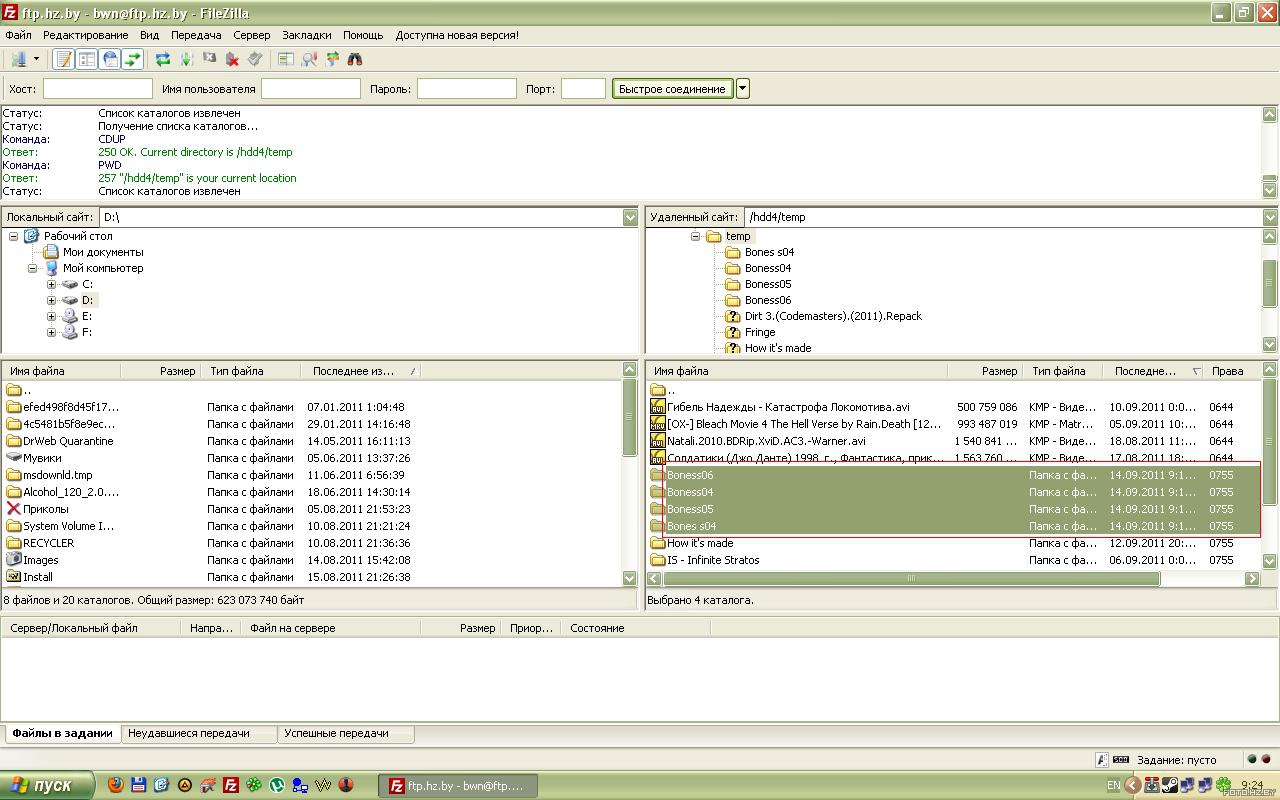Open the quick connect history dropdown
Image resolution: width=1280 pixels, height=800 pixels.
(743, 89)
